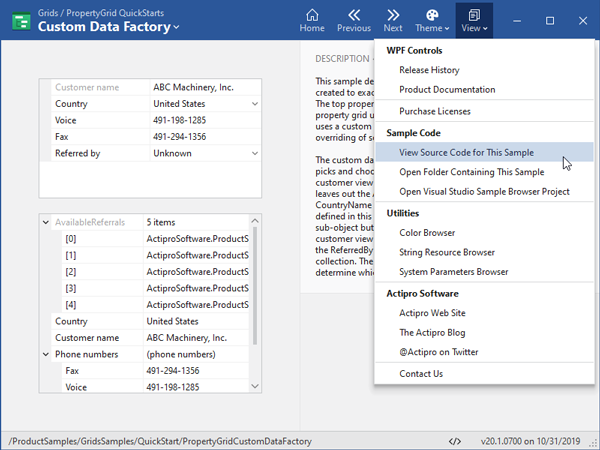Screen dimensions: 600x450
Task: Click the Referred by label in top grid
Action: [77, 153]
